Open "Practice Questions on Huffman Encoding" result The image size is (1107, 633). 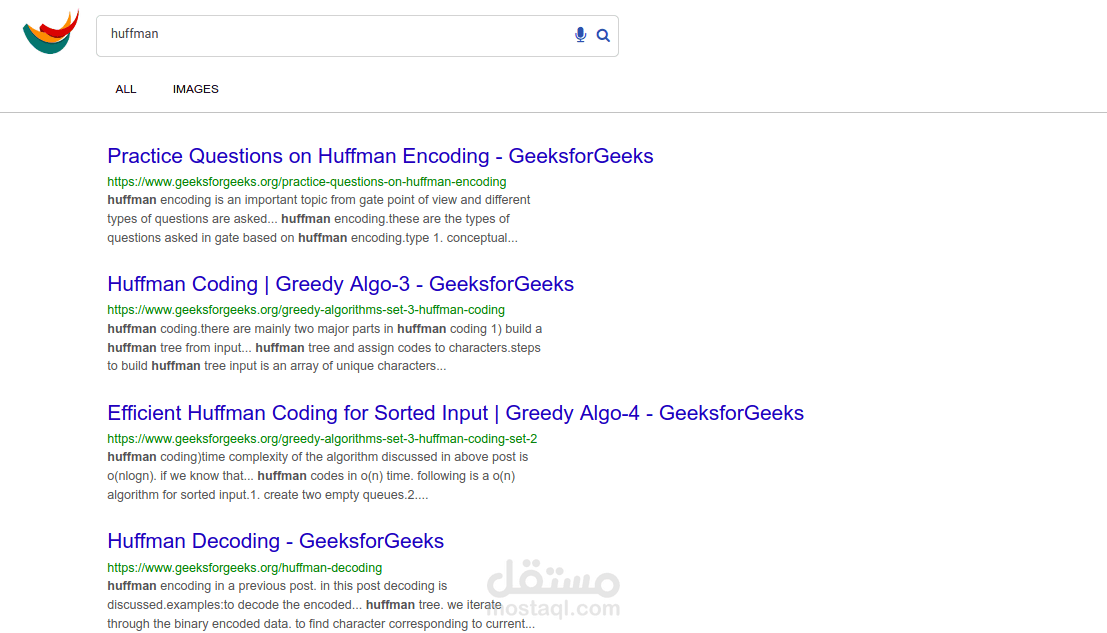coord(380,155)
